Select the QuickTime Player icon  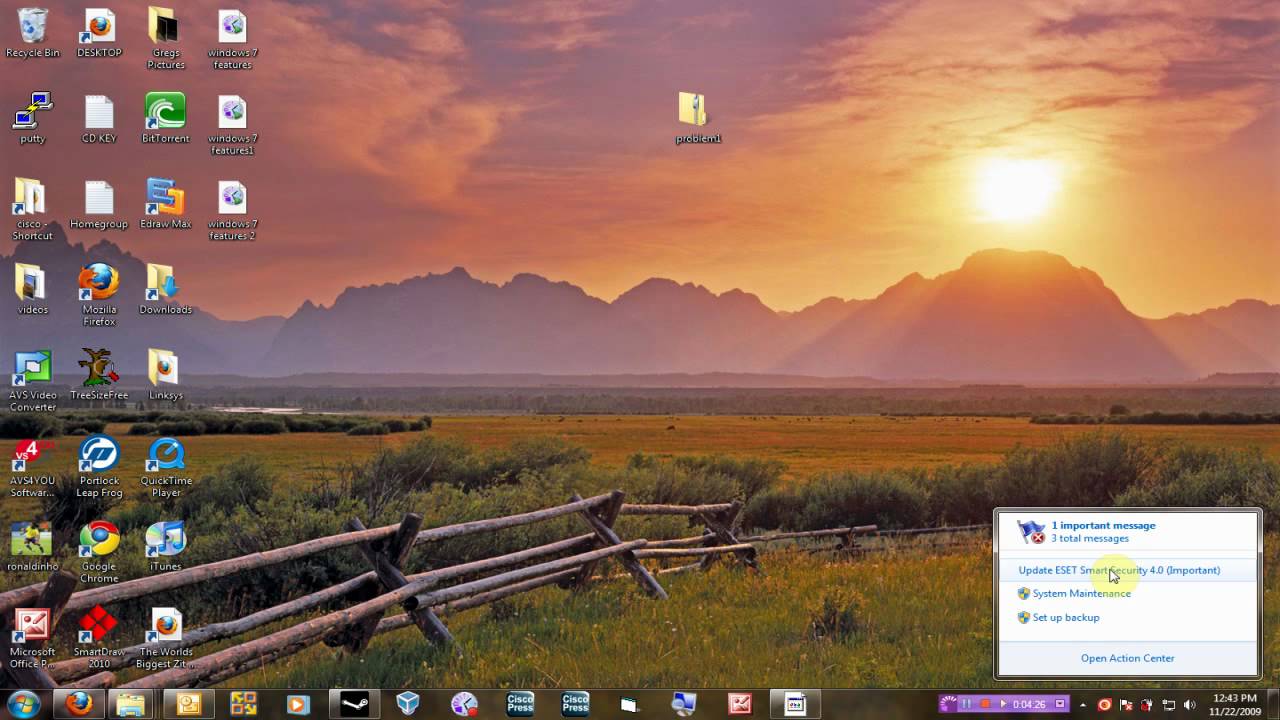[165, 467]
